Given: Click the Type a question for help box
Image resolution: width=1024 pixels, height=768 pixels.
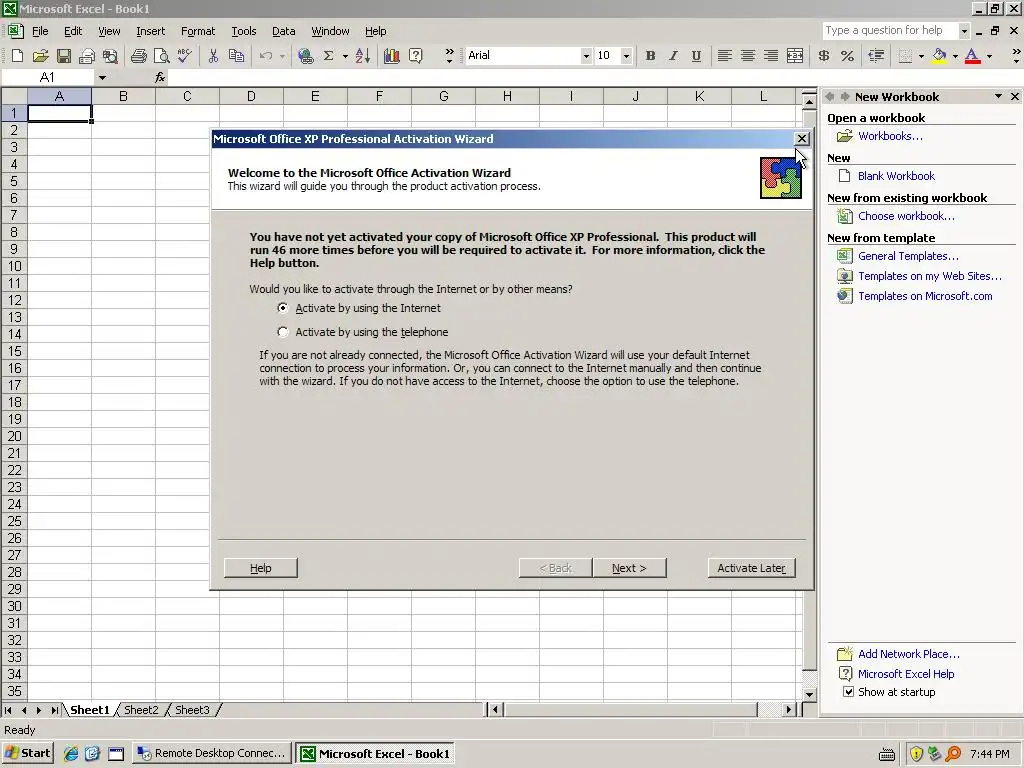Looking at the screenshot, I should [890, 30].
